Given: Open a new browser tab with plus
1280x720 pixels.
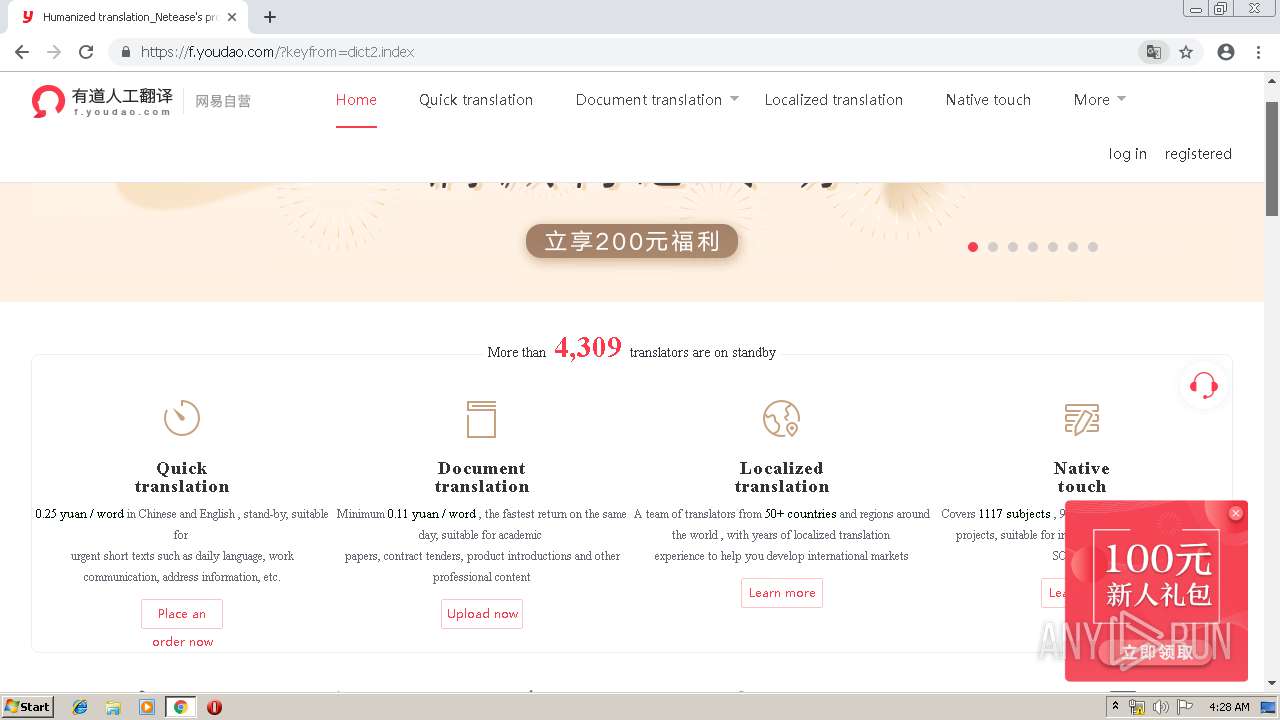Looking at the screenshot, I should [x=270, y=17].
